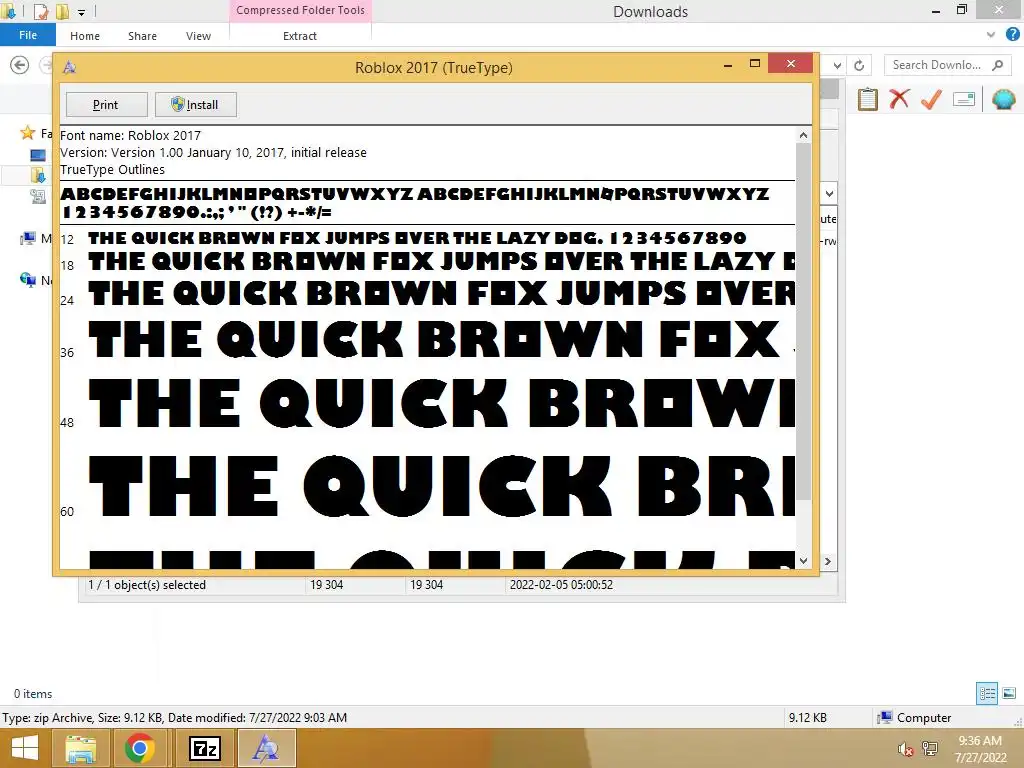This screenshot has width=1024, height=768.
Task: Open the Home ribbon tab
Action: [85, 36]
